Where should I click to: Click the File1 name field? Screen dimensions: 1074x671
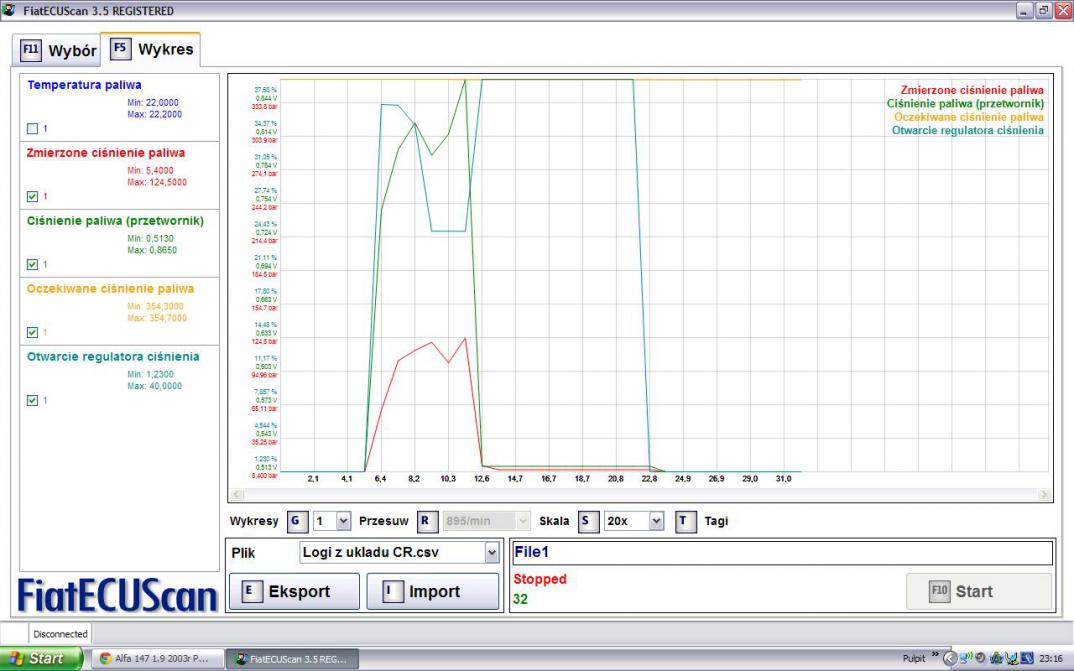[x=782, y=553]
